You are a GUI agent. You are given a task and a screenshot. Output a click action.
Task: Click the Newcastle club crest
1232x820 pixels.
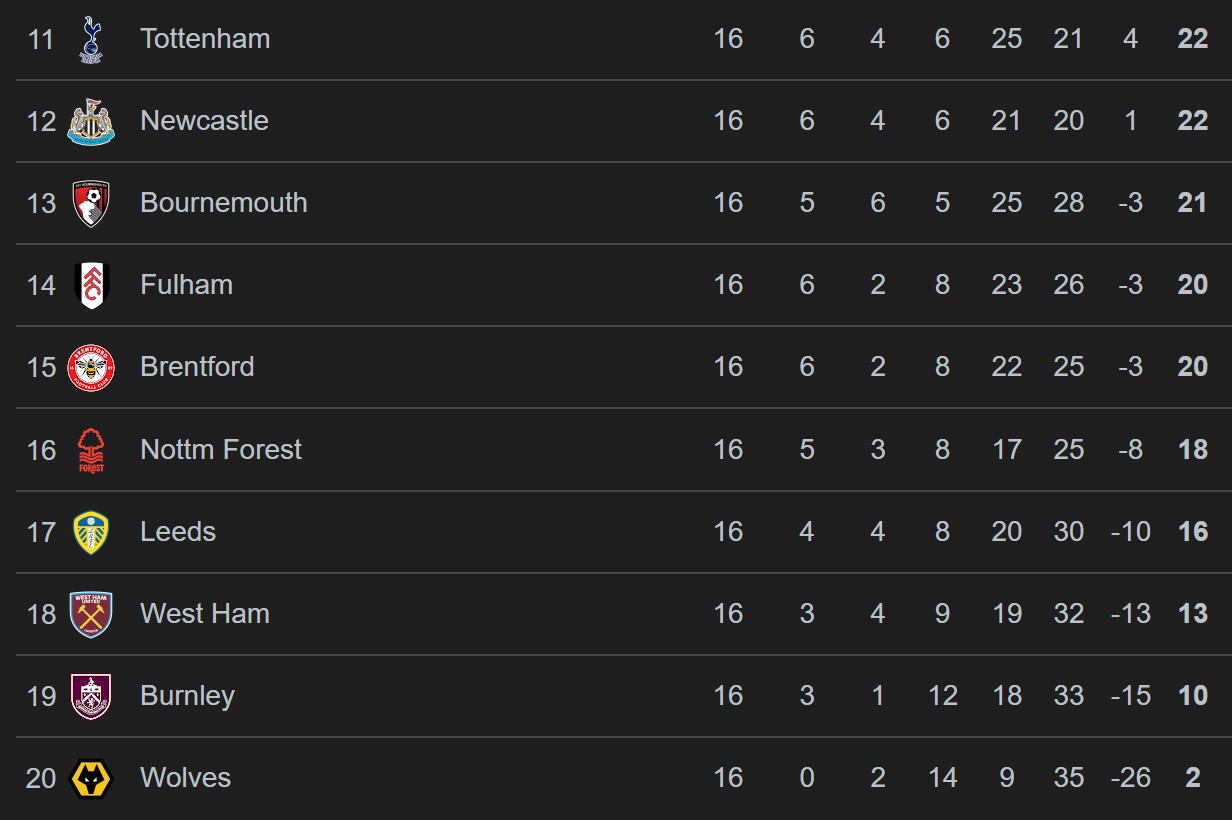point(91,121)
